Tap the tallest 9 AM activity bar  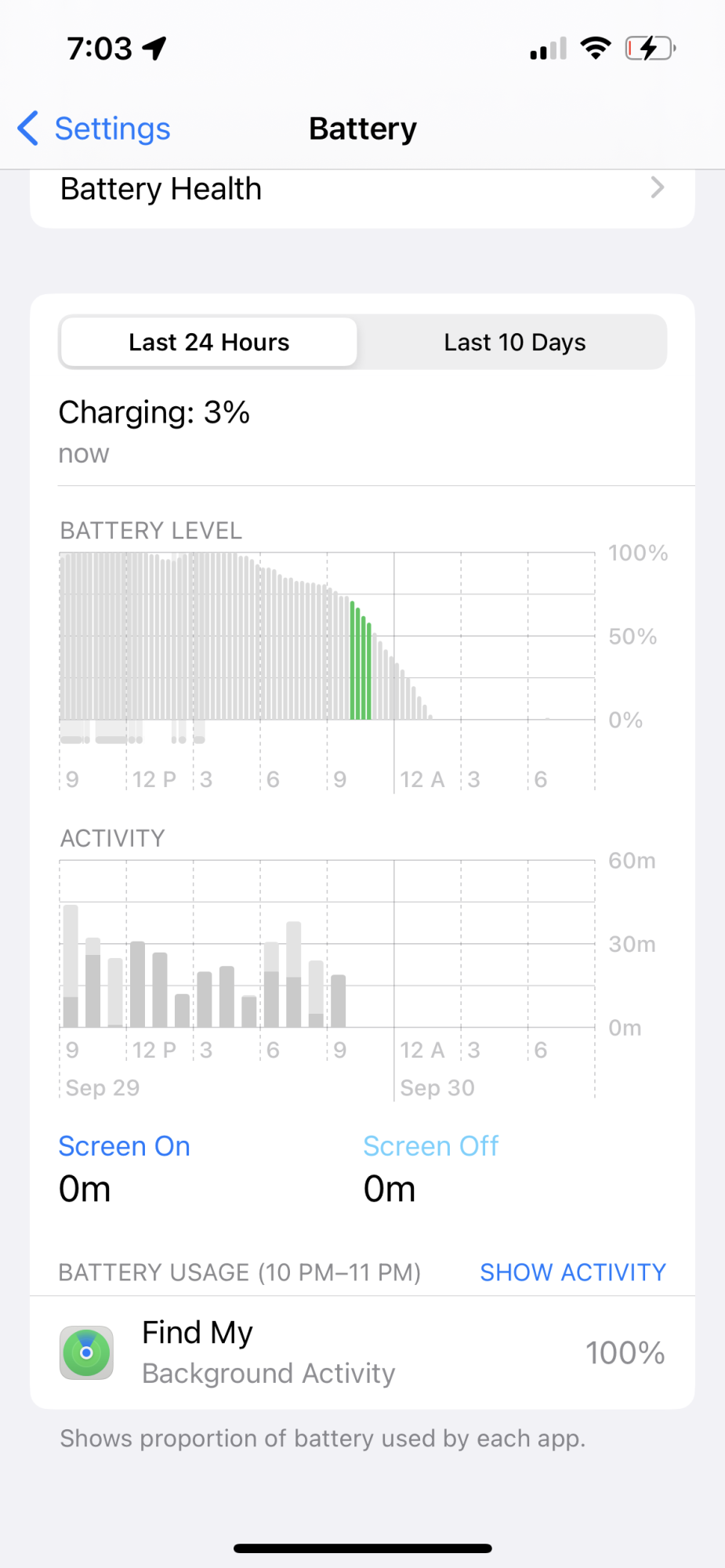point(71,965)
